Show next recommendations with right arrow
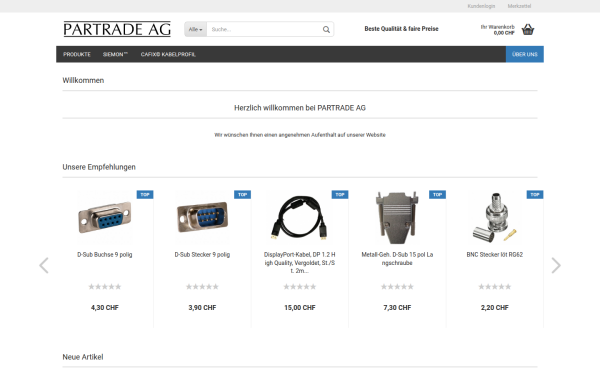This screenshot has height=375, width=600. click(x=556, y=265)
